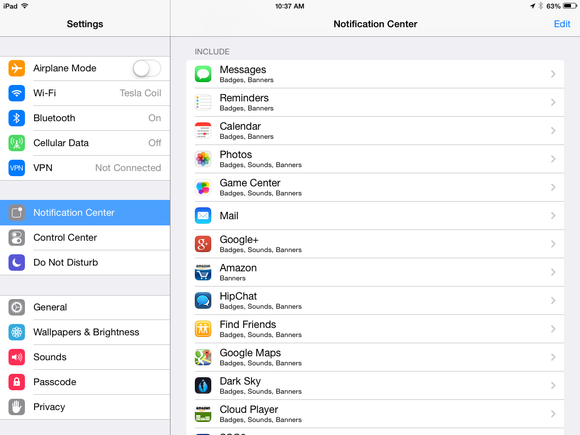Open Wi-Fi network Tesla Coil
The image size is (580, 435).
(85, 93)
